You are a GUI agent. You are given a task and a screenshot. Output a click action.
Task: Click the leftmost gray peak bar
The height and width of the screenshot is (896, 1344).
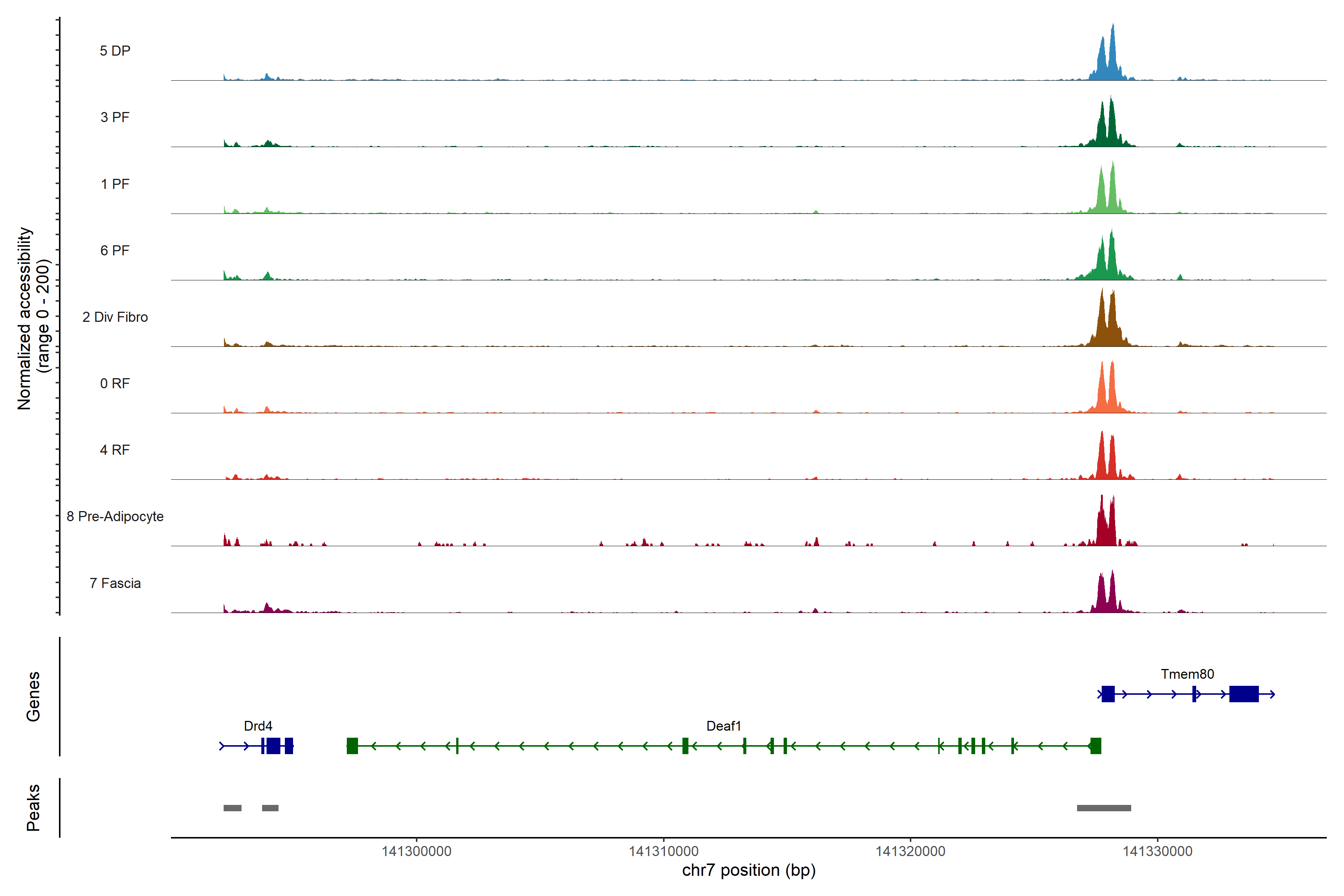coord(232,808)
